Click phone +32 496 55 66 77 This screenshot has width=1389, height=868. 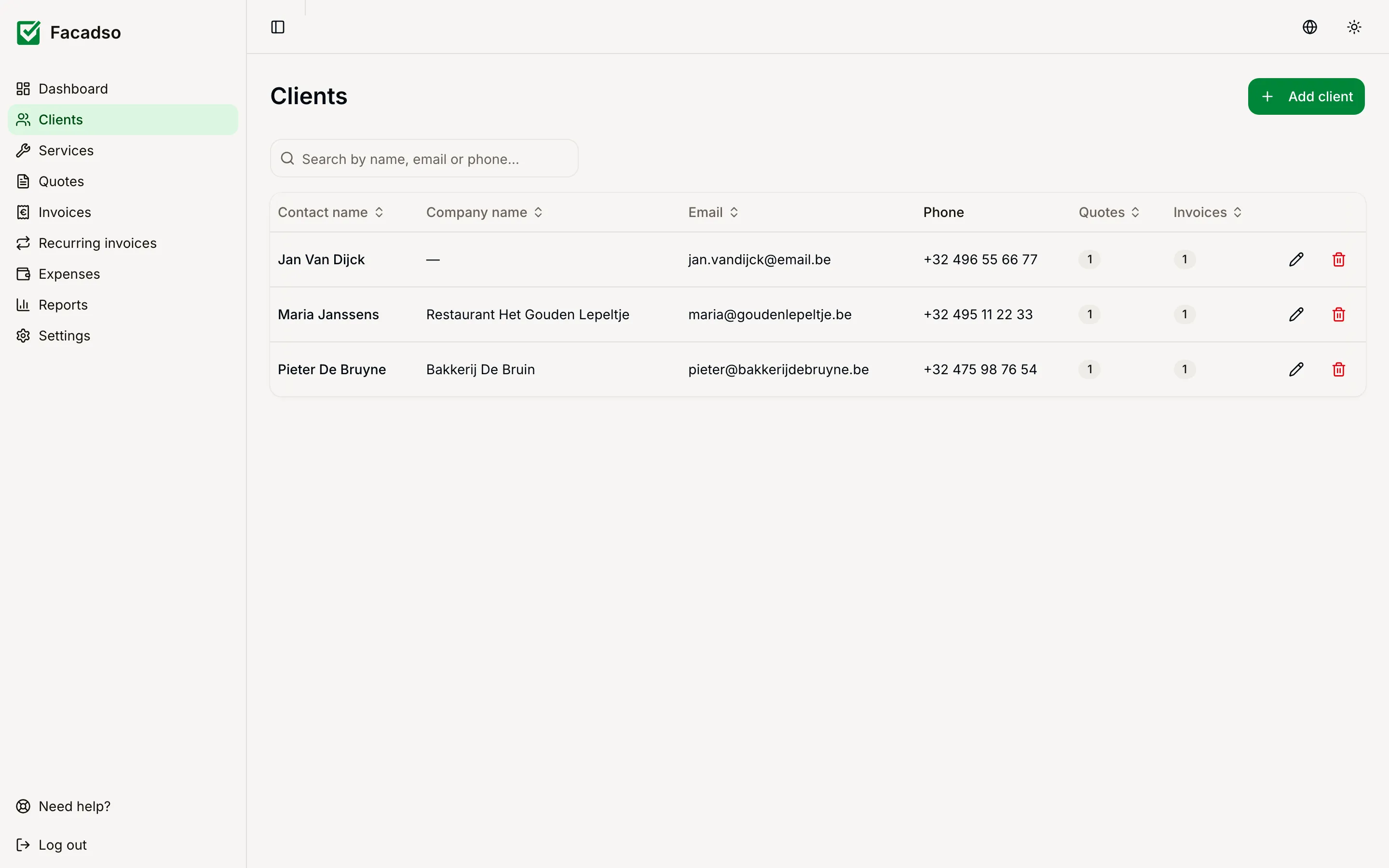[980, 259]
